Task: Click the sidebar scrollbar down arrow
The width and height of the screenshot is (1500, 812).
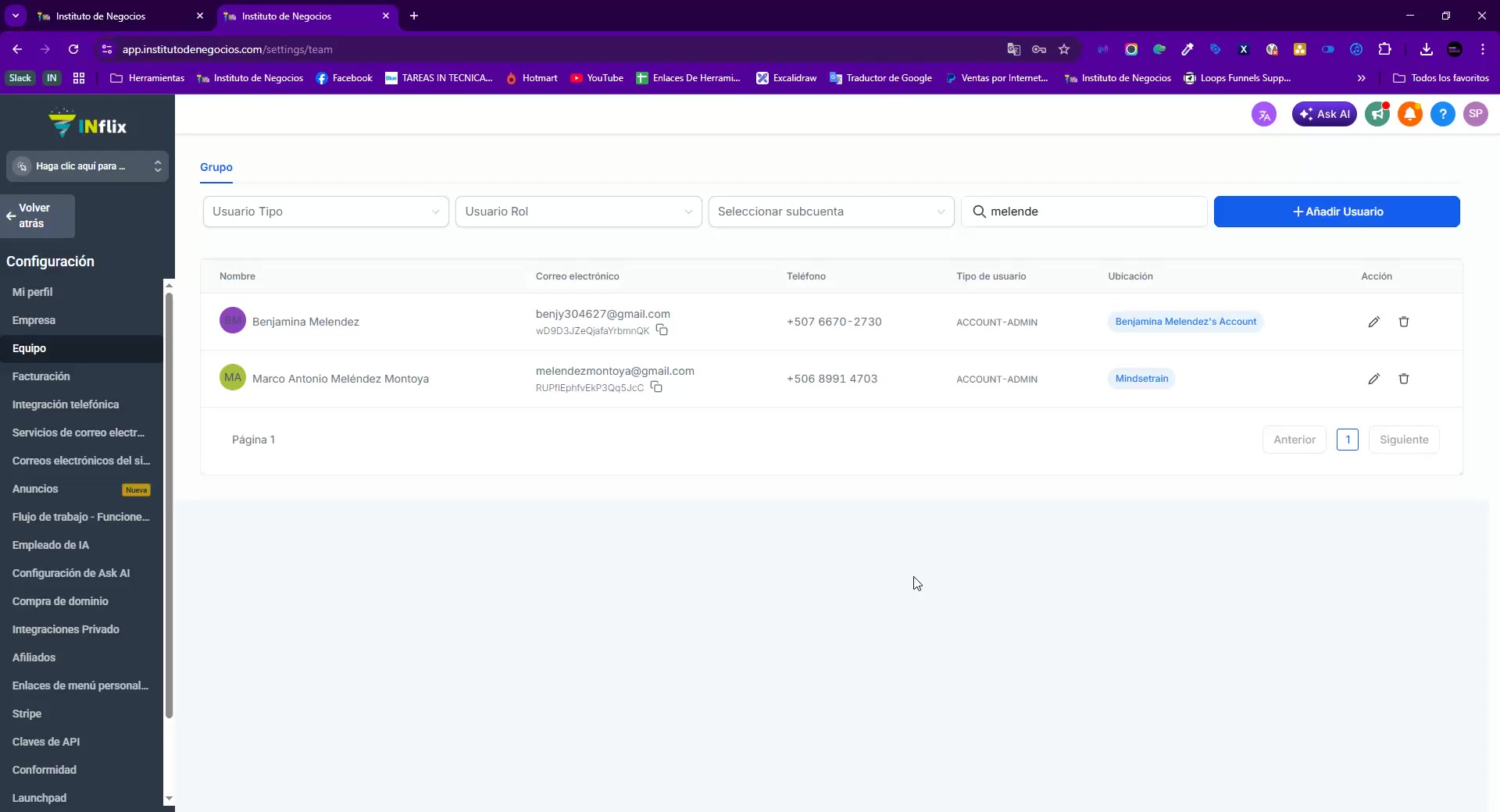Action: click(x=169, y=799)
